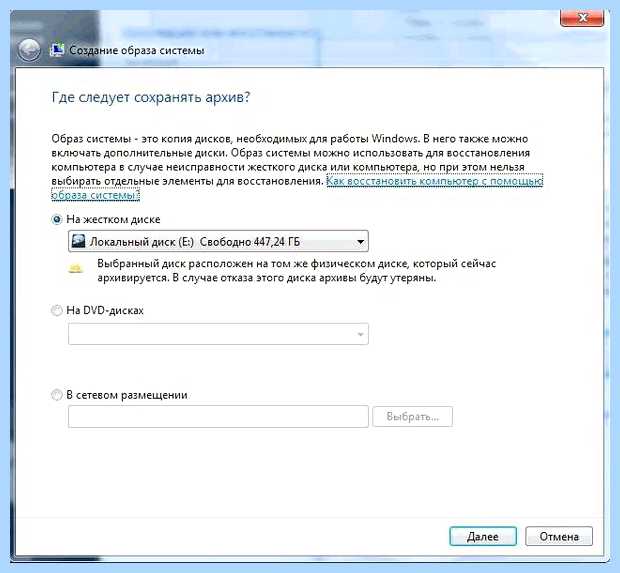Select the На жестком диске radio button

coord(57,219)
